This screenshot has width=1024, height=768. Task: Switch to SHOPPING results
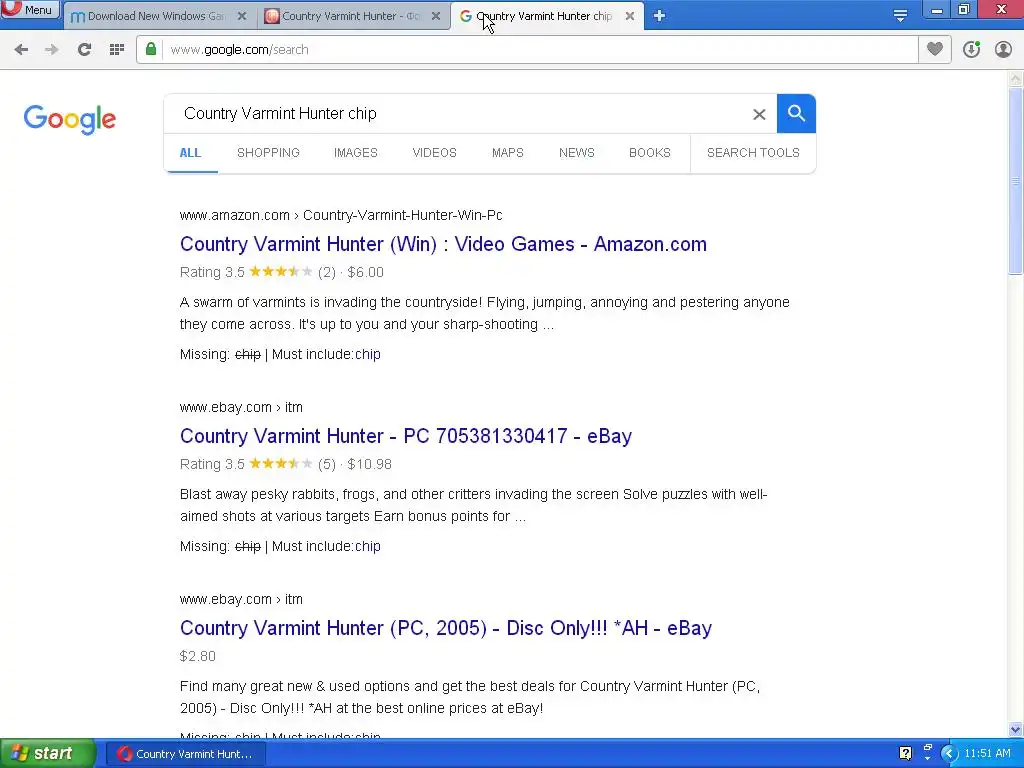[x=268, y=153]
